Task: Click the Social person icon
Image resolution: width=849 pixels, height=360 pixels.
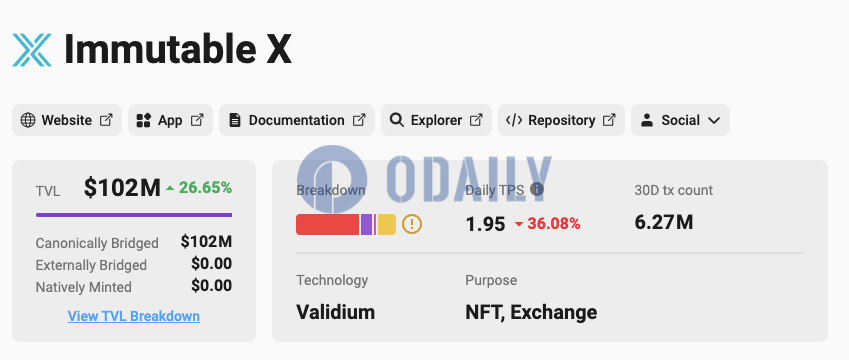Action: coord(646,120)
